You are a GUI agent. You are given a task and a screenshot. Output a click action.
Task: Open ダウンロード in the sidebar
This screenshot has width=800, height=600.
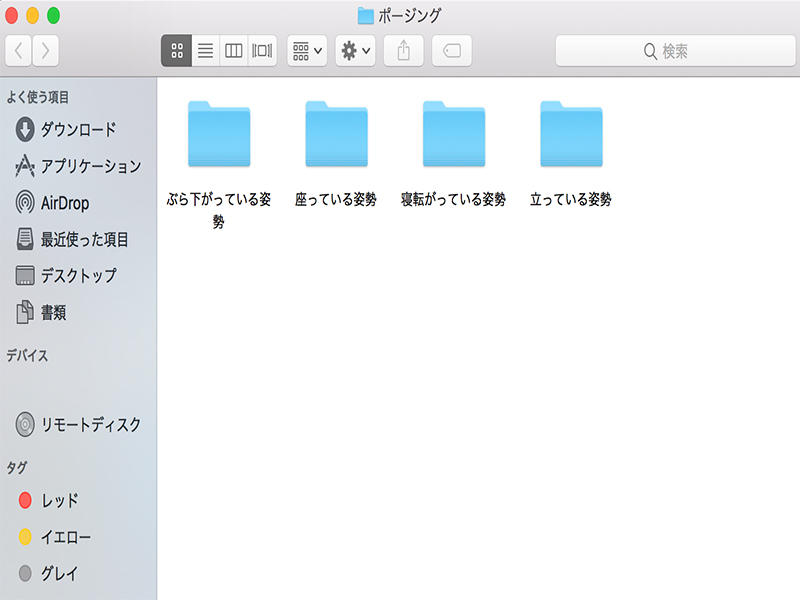point(78,130)
